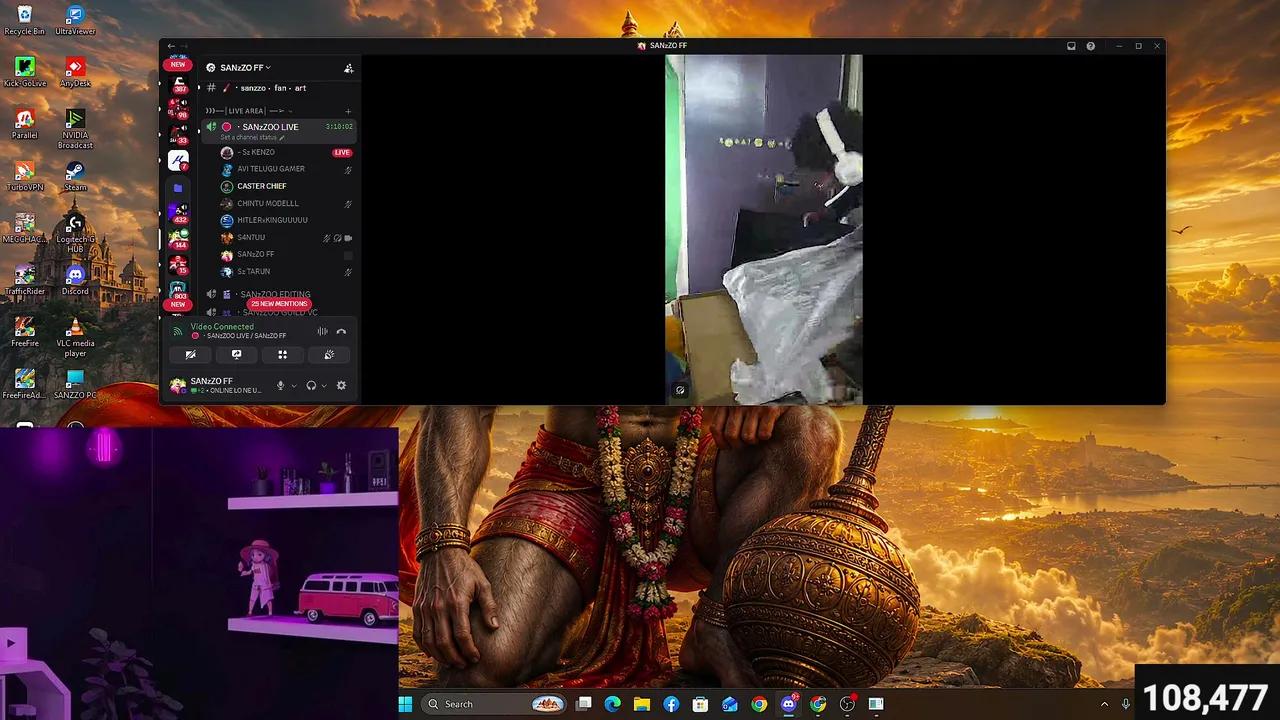The width and height of the screenshot is (1280, 720).
Task: Open server icon with 7 badge
Action: 179,160
